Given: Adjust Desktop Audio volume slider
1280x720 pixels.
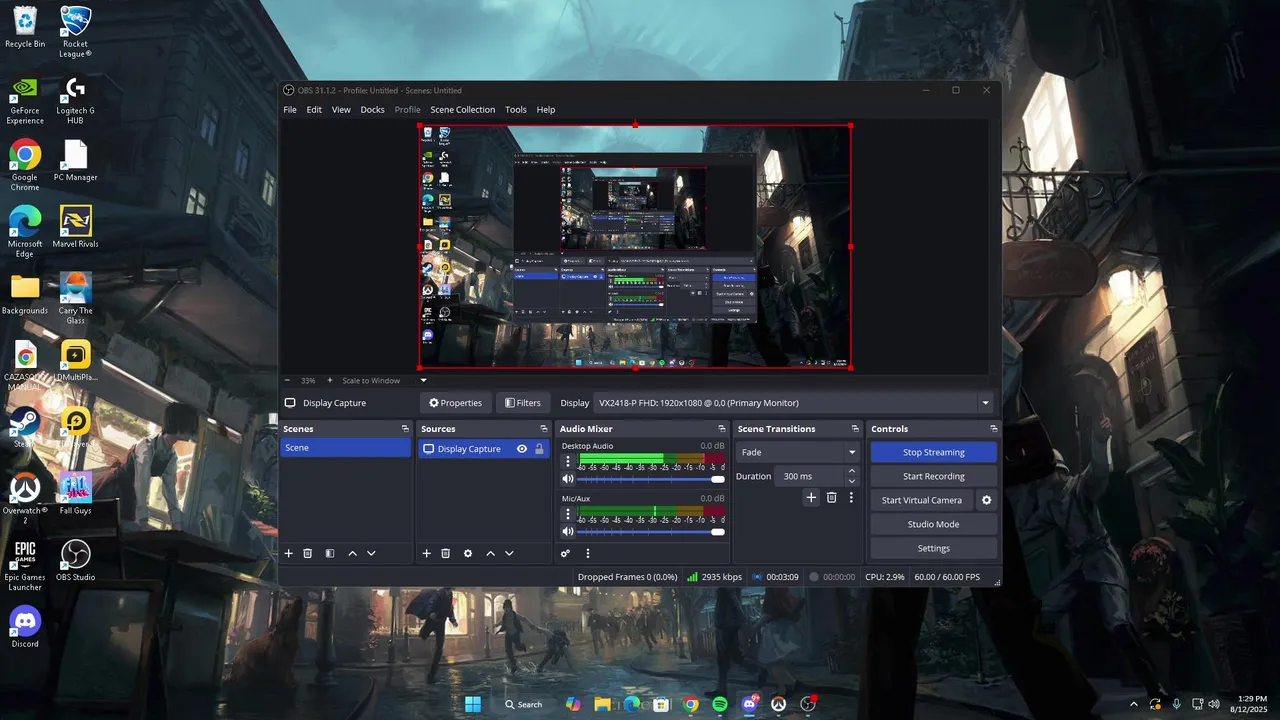Looking at the screenshot, I should point(651,479).
